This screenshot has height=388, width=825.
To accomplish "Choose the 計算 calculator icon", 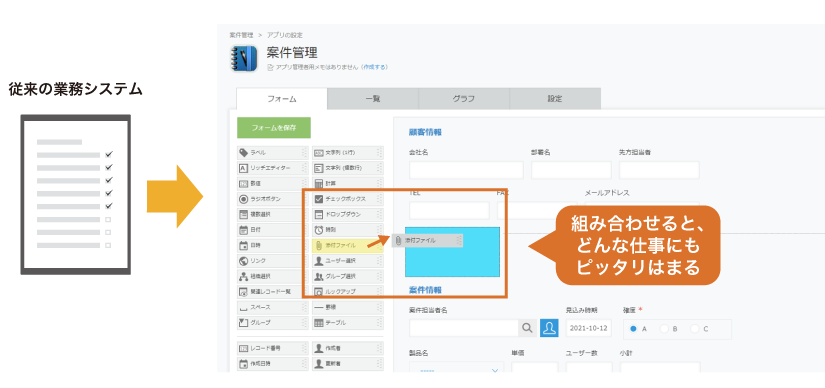I will pos(318,184).
